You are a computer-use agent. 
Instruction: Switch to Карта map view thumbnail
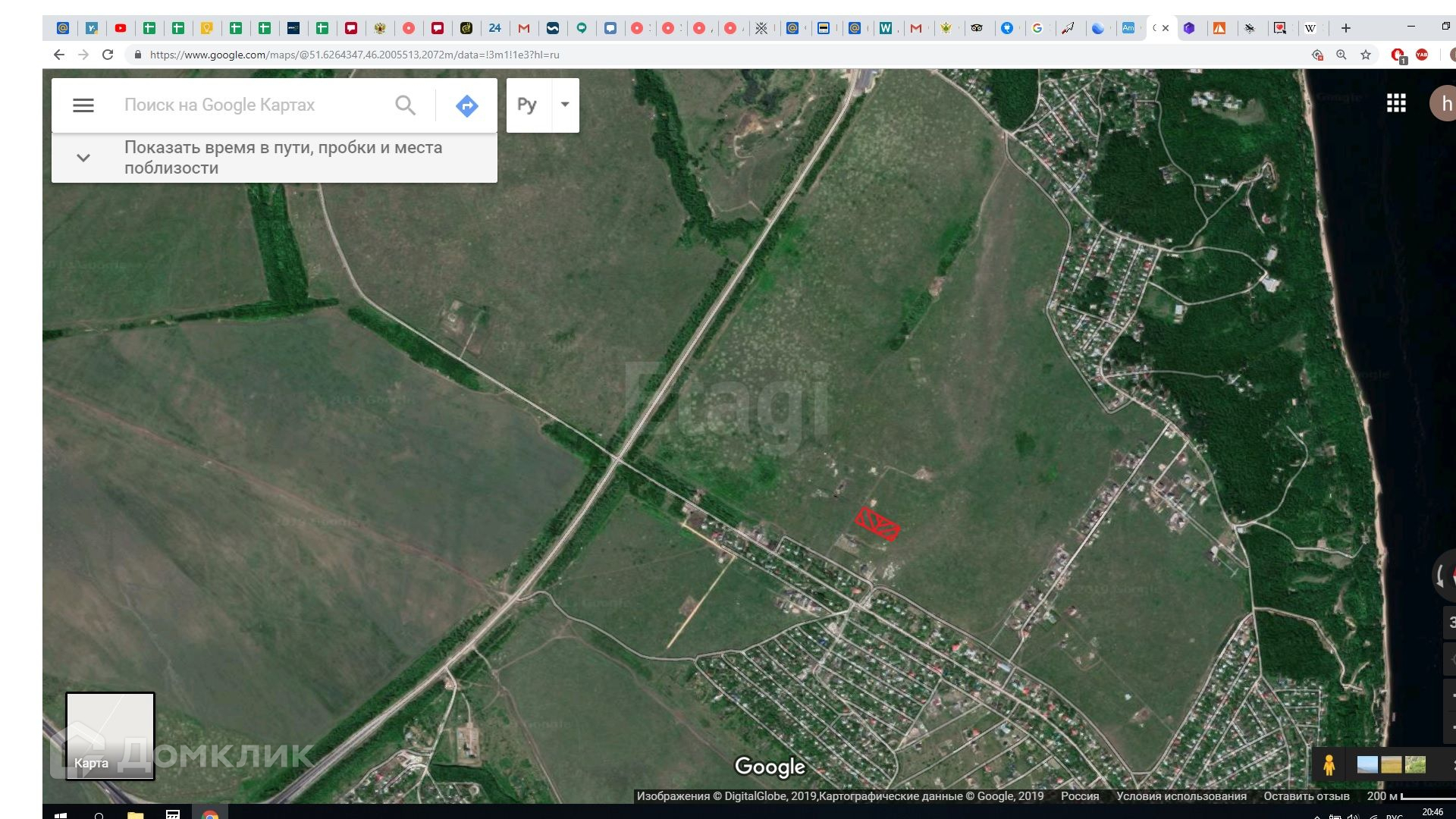[x=110, y=736]
